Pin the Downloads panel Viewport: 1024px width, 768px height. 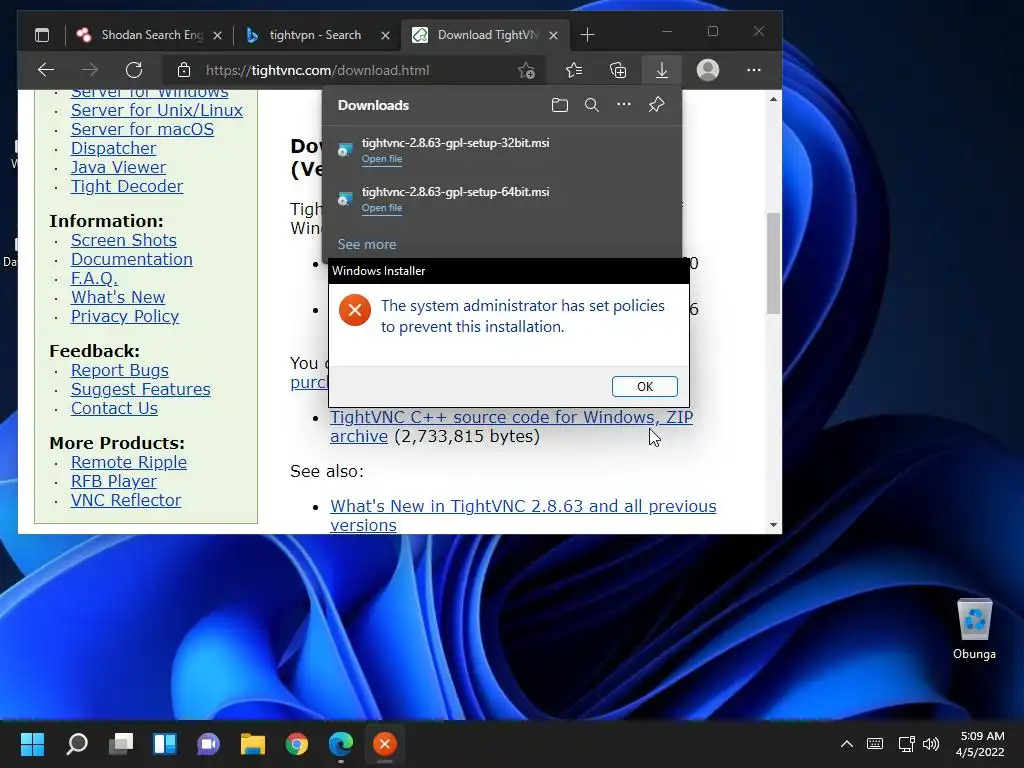[656, 104]
